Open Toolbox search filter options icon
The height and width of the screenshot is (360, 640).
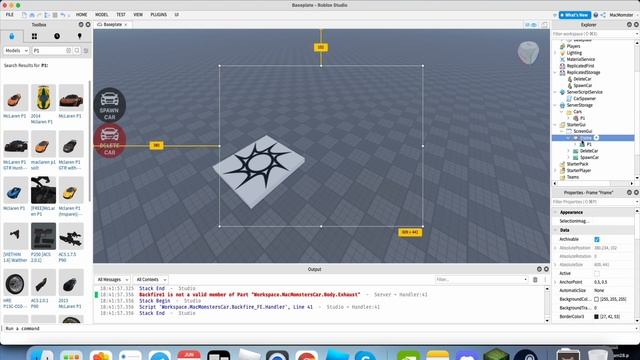[x=86, y=51]
